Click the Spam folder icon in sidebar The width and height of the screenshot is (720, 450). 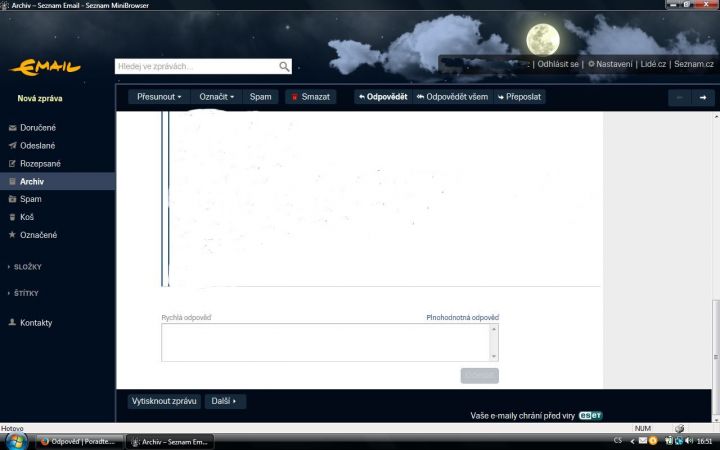pyautogui.click(x=12, y=199)
